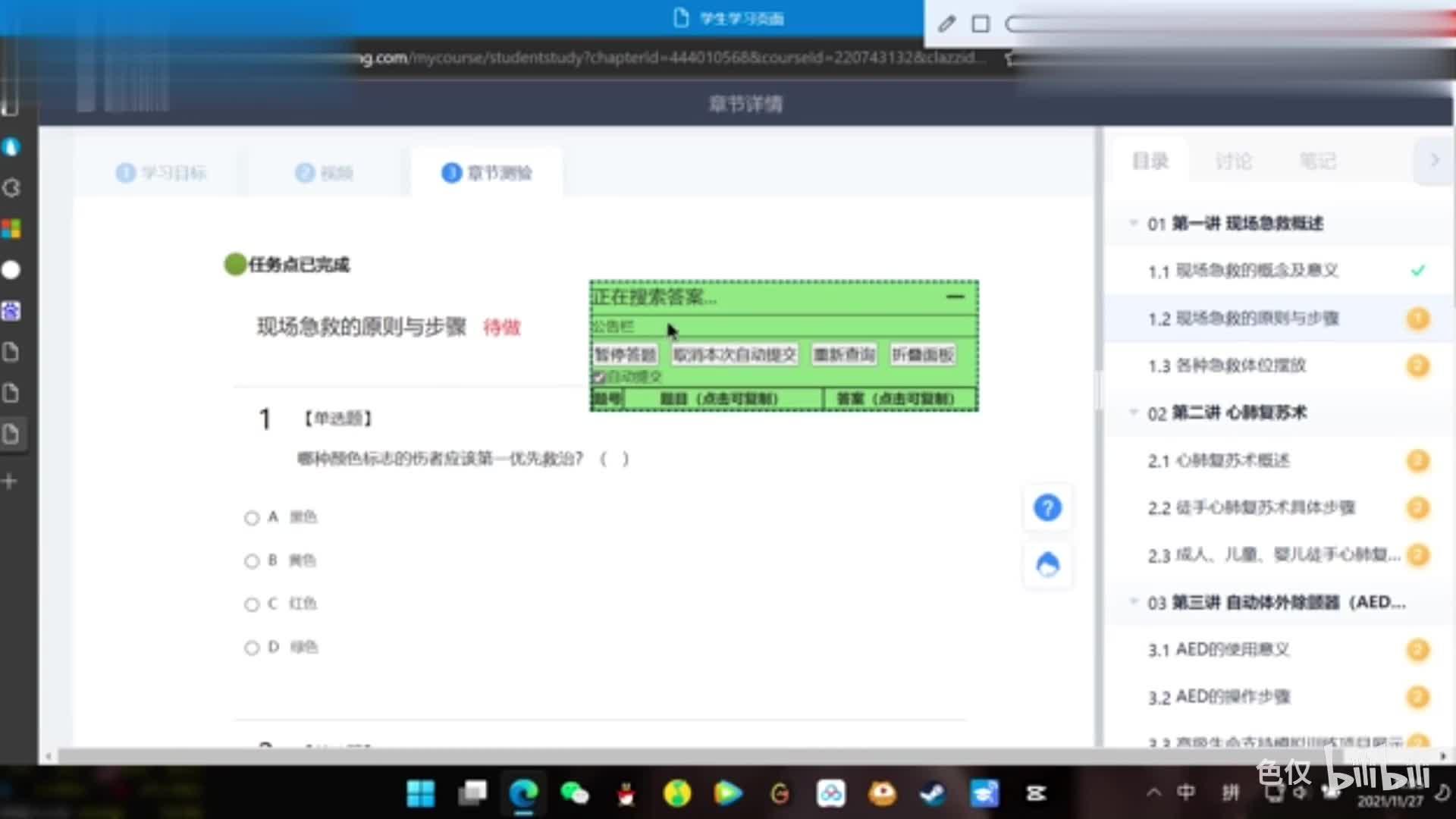Click the pencil edit icon at top
Screen dimensions: 1456x819
click(946, 24)
